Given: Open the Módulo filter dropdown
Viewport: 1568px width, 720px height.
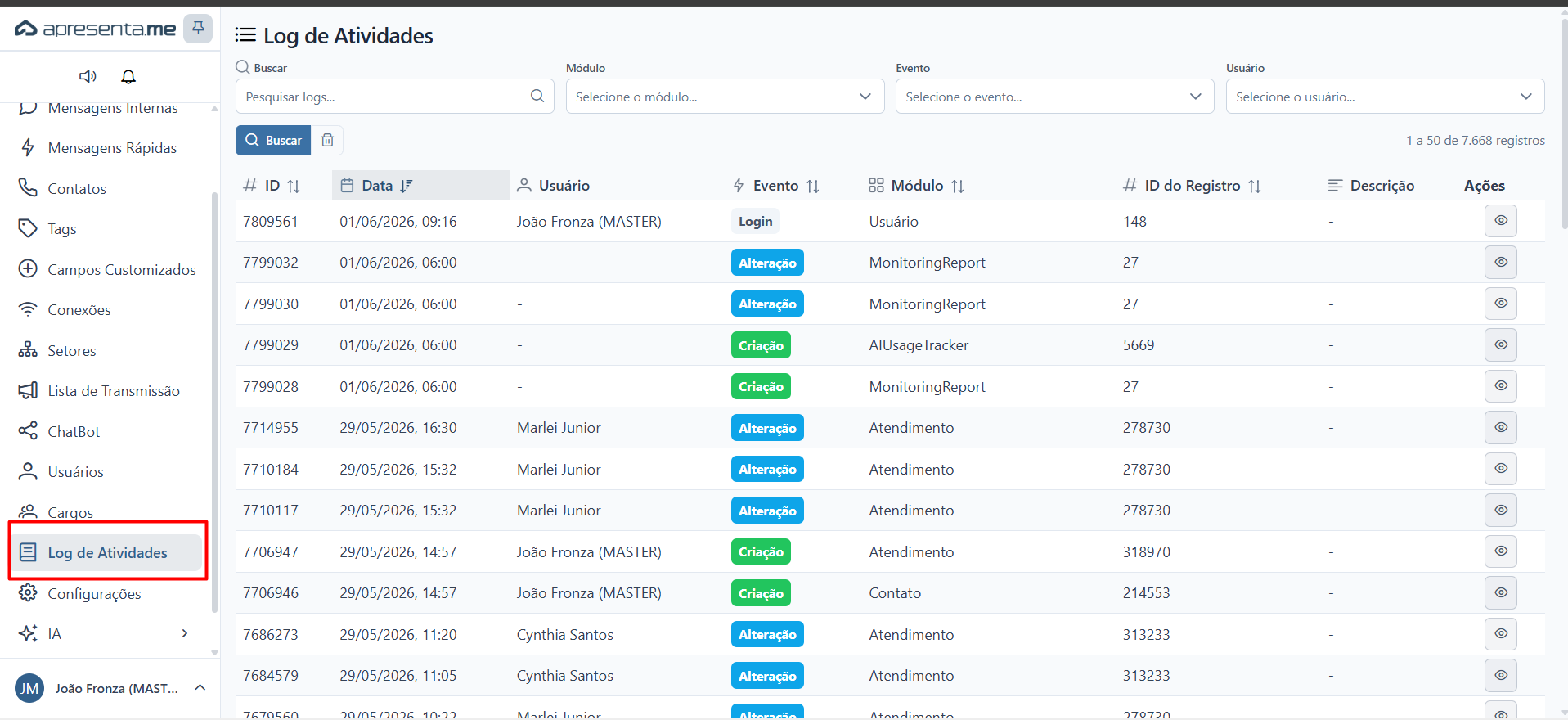Looking at the screenshot, I should click(x=725, y=97).
